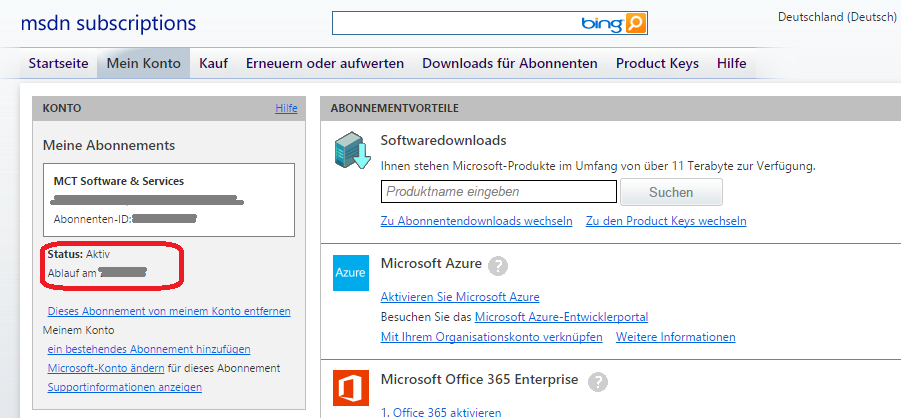Click the Microsoft Azure heading

(431, 264)
